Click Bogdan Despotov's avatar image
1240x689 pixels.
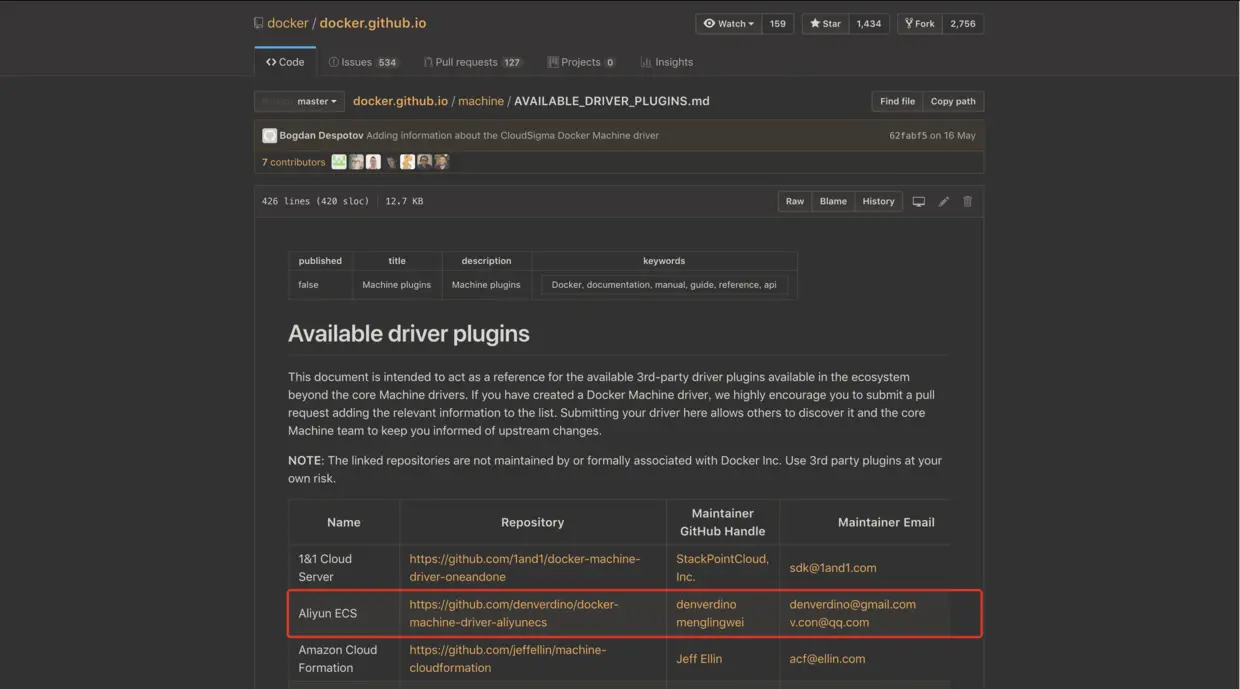[x=270, y=136]
